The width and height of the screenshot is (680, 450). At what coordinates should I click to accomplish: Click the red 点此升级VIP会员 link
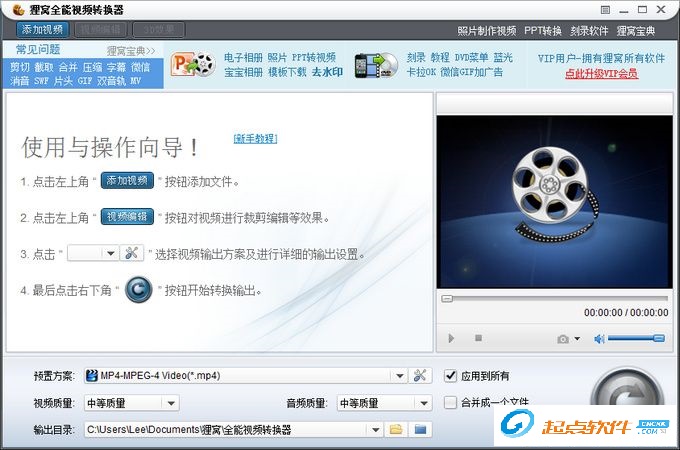coord(601,74)
